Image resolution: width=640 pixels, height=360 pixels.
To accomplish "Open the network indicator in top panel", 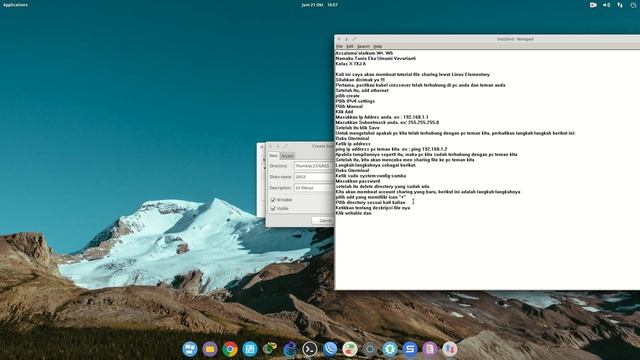I will (620, 5).
